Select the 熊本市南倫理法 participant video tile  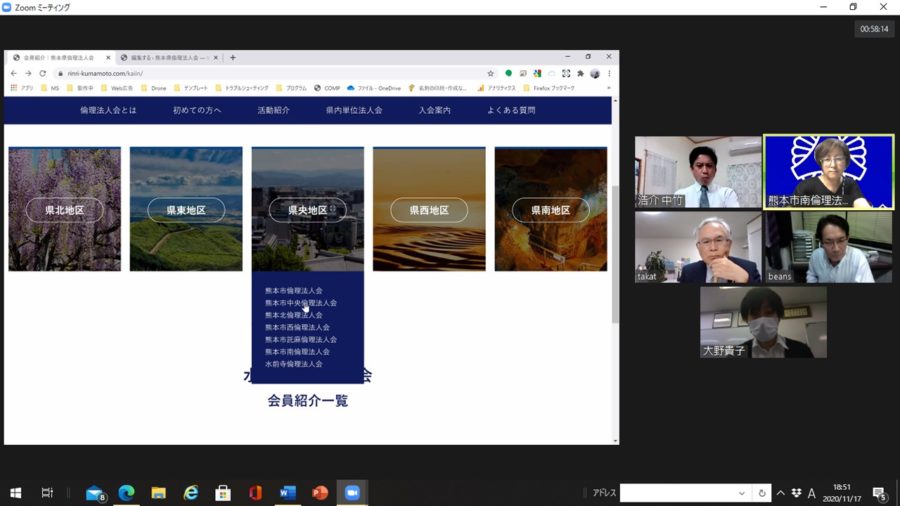click(828, 172)
